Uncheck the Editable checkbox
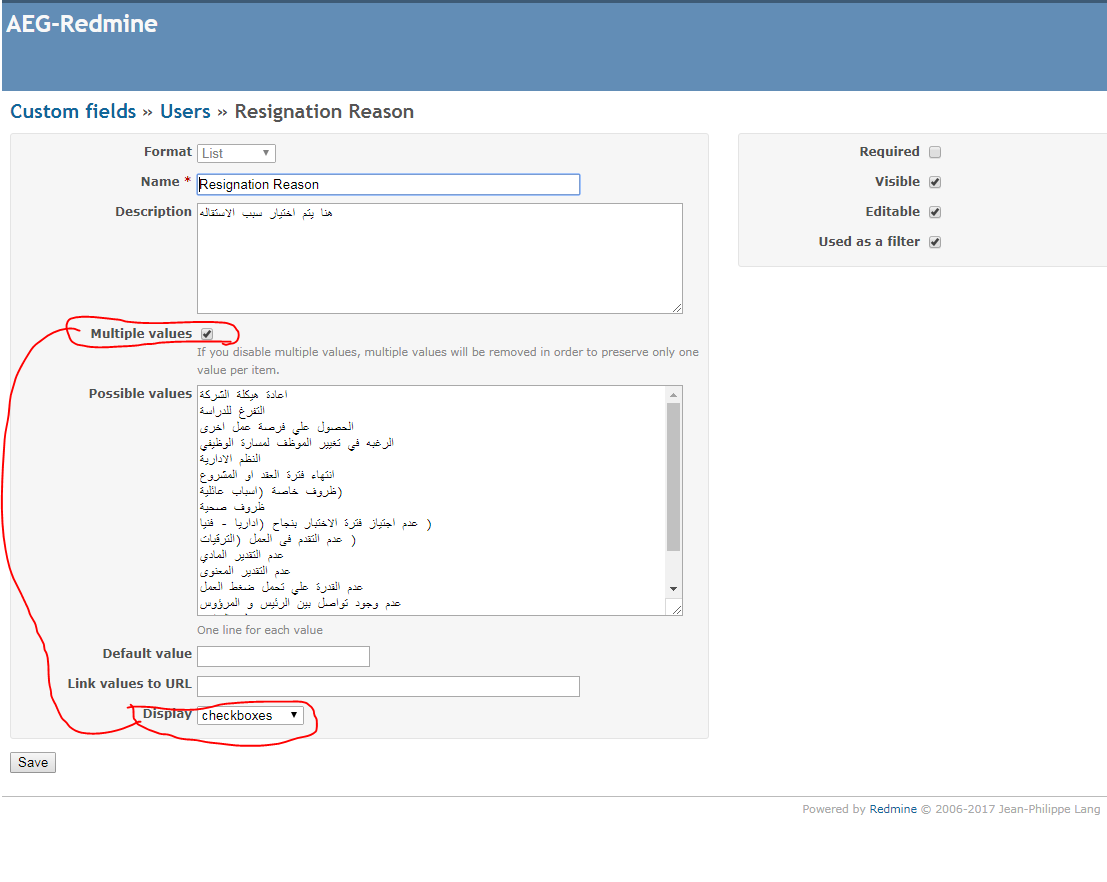This screenshot has height=882, width=1107. (935, 212)
